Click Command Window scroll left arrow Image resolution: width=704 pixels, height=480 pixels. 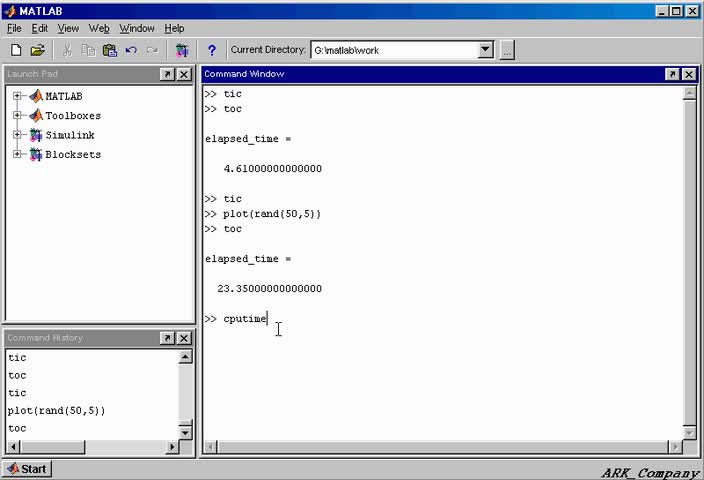coord(211,446)
